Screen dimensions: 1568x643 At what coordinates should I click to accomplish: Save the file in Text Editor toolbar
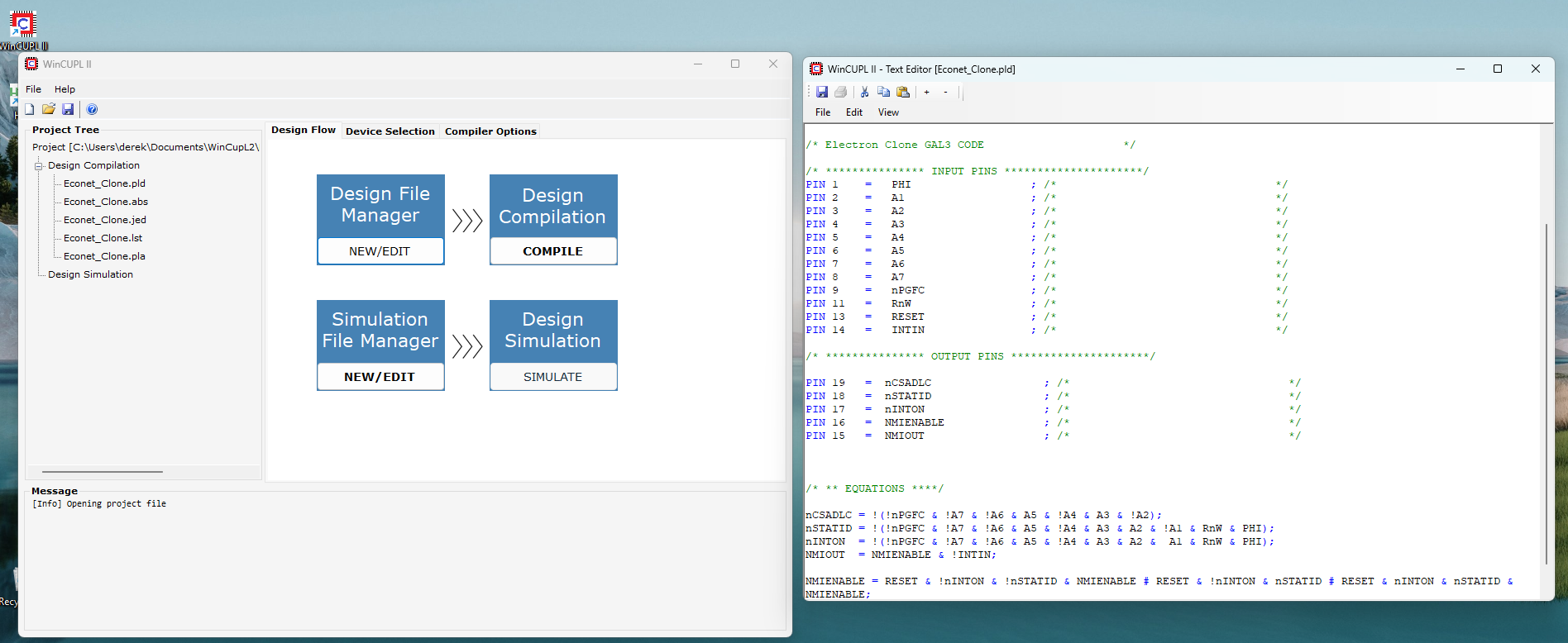pos(822,92)
